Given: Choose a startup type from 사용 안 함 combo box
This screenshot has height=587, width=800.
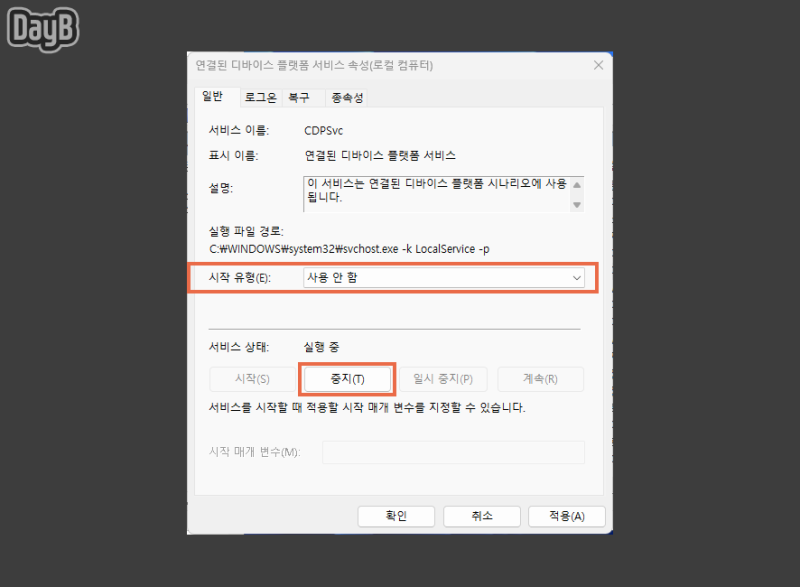Looking at the screenshot, I should [445, 278].
